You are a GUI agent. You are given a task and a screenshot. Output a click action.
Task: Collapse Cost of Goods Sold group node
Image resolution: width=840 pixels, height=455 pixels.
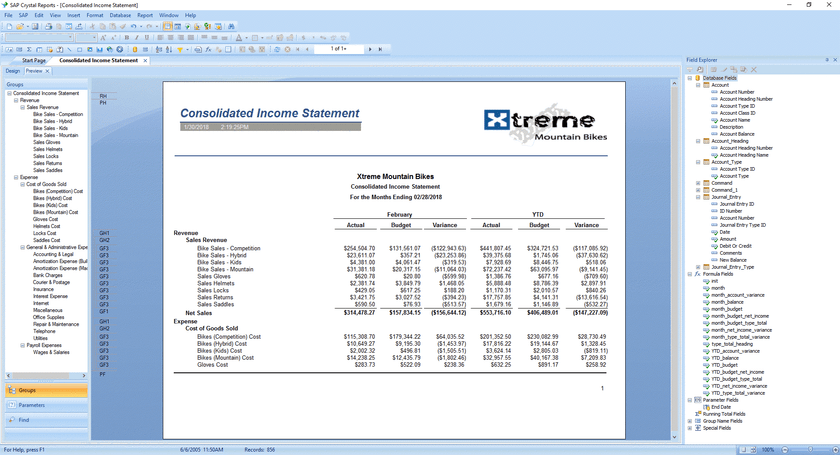pyautogui.click(x=22, y=184)
